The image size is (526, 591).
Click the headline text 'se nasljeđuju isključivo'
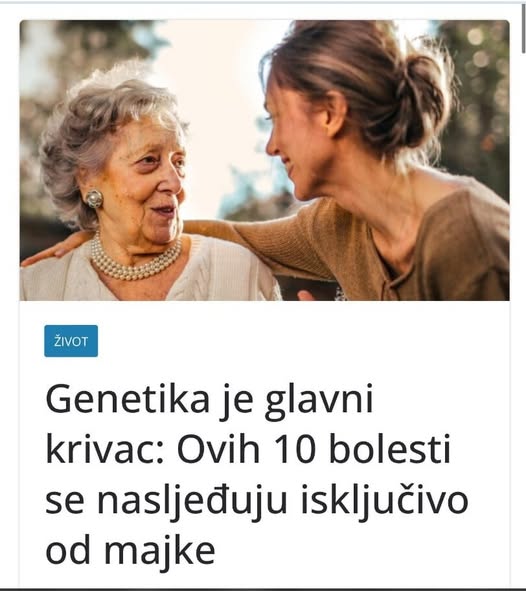(257, 500)
